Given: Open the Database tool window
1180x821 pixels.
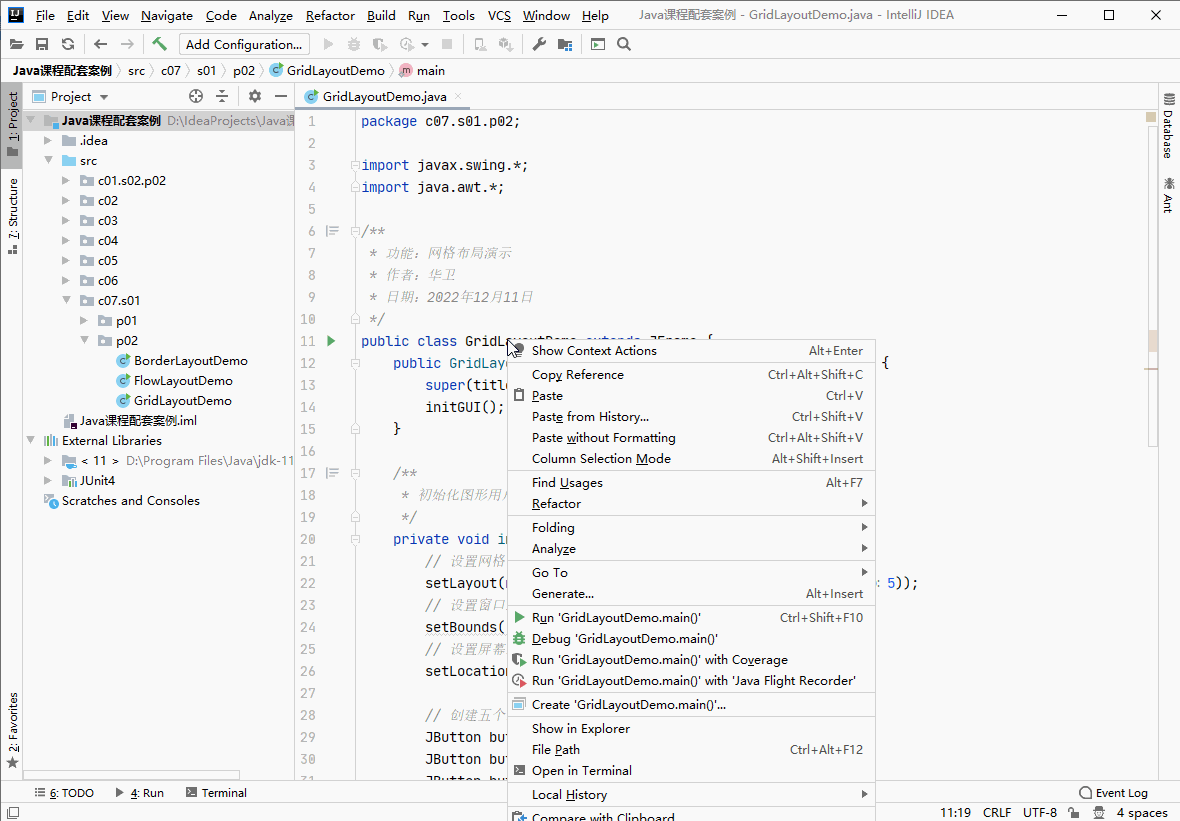Looking at the screenshot, I should pos(1169,126).
